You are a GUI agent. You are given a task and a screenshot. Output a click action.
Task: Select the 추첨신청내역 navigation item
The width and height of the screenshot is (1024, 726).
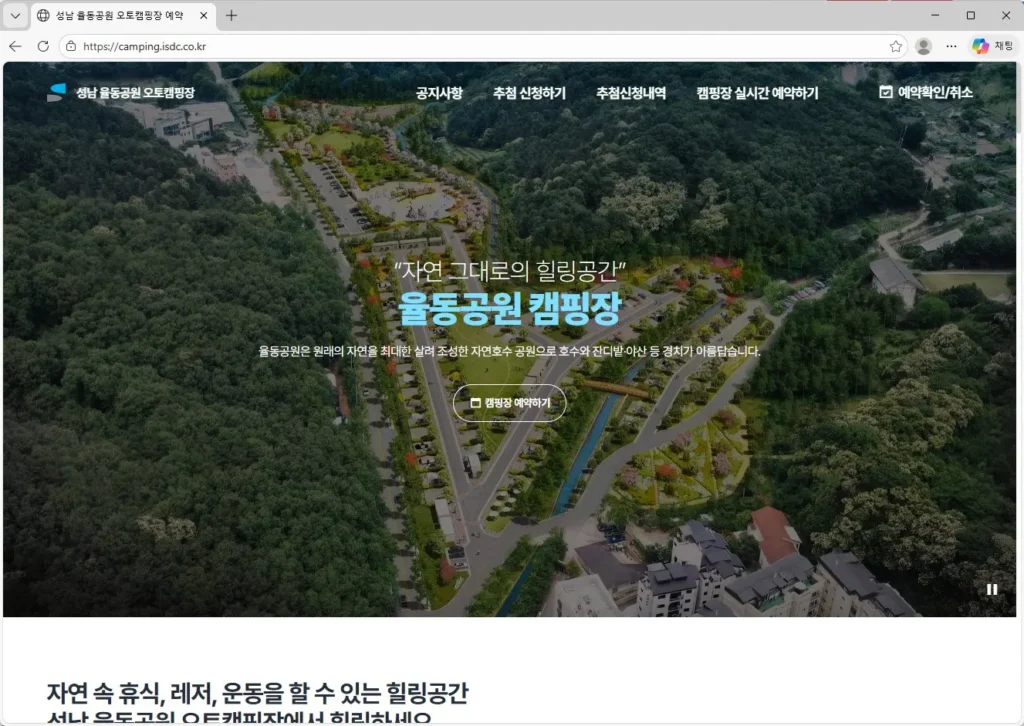tap(630, 93)
